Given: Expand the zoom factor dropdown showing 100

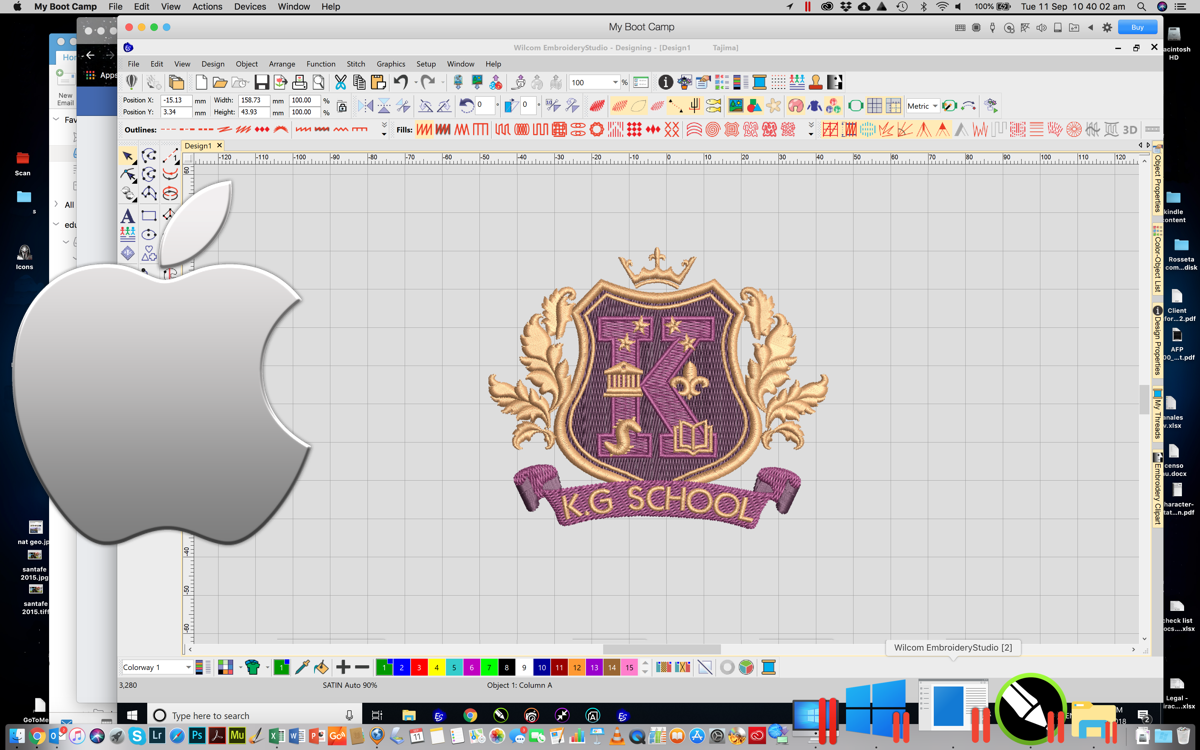Looking at the screenshot, I should click(x=614, y=83).
